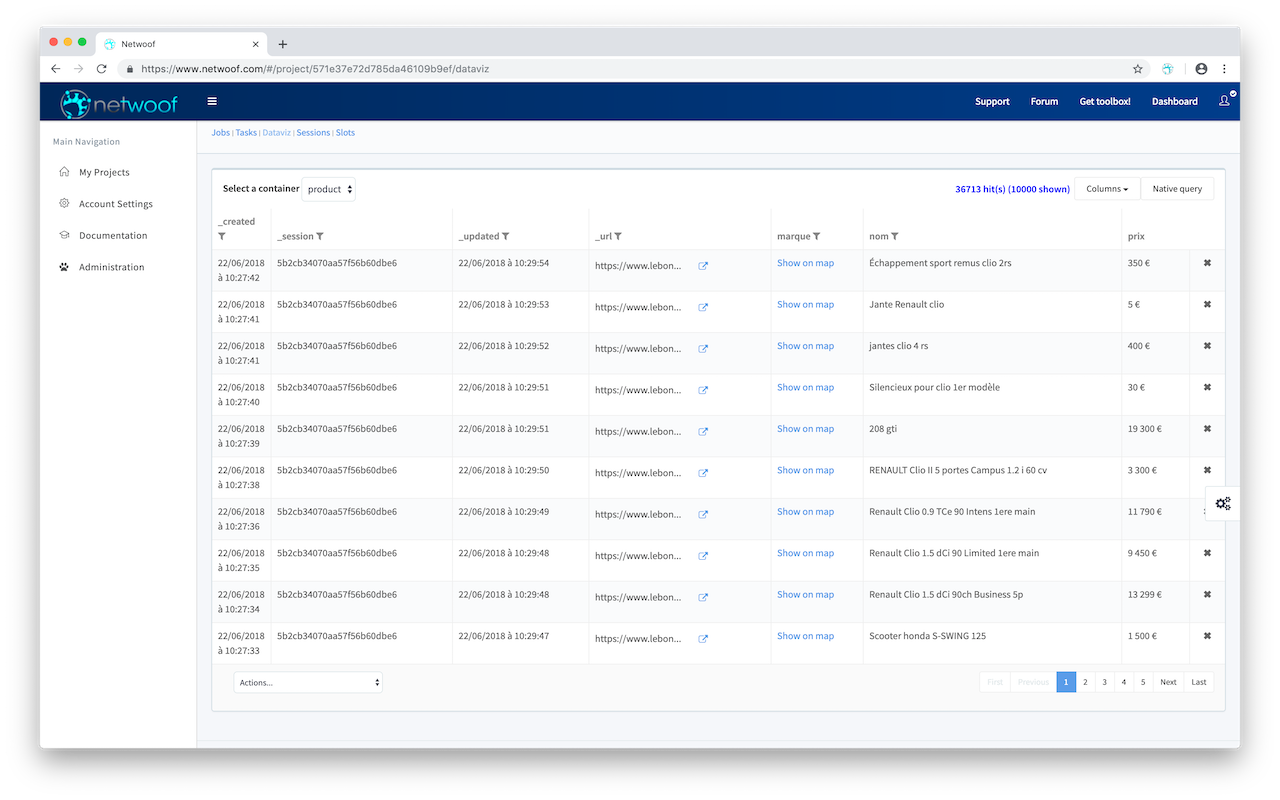Show on map for Jante Renault clio

[x=805, y=304]
